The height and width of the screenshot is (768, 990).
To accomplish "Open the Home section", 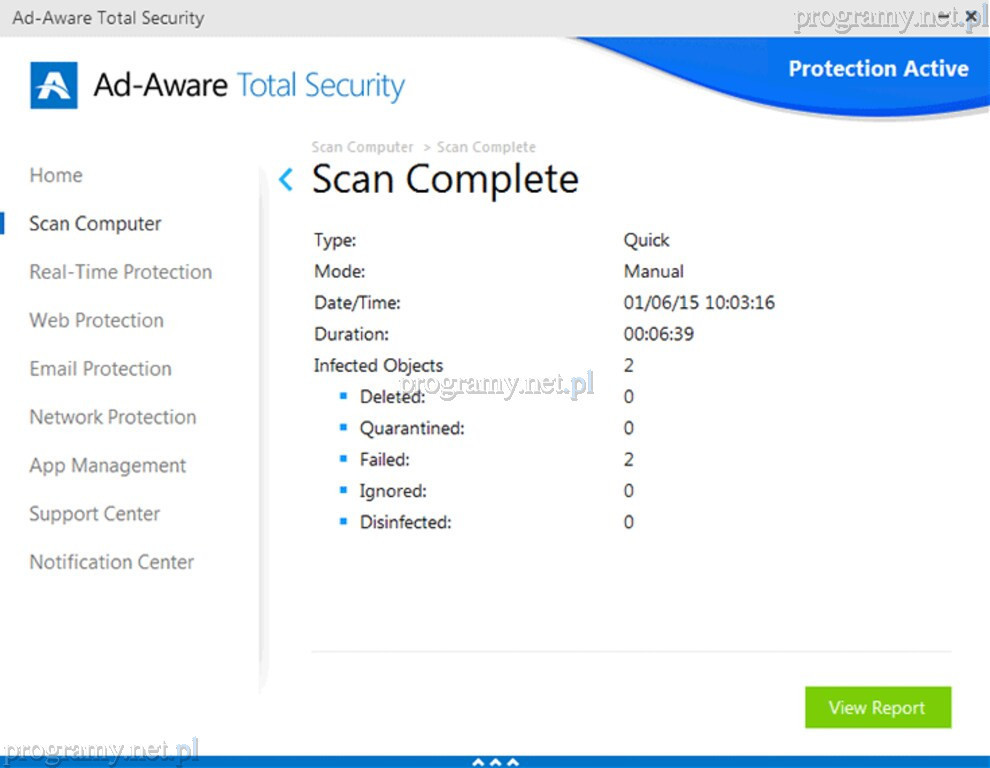I will (56, 175).
